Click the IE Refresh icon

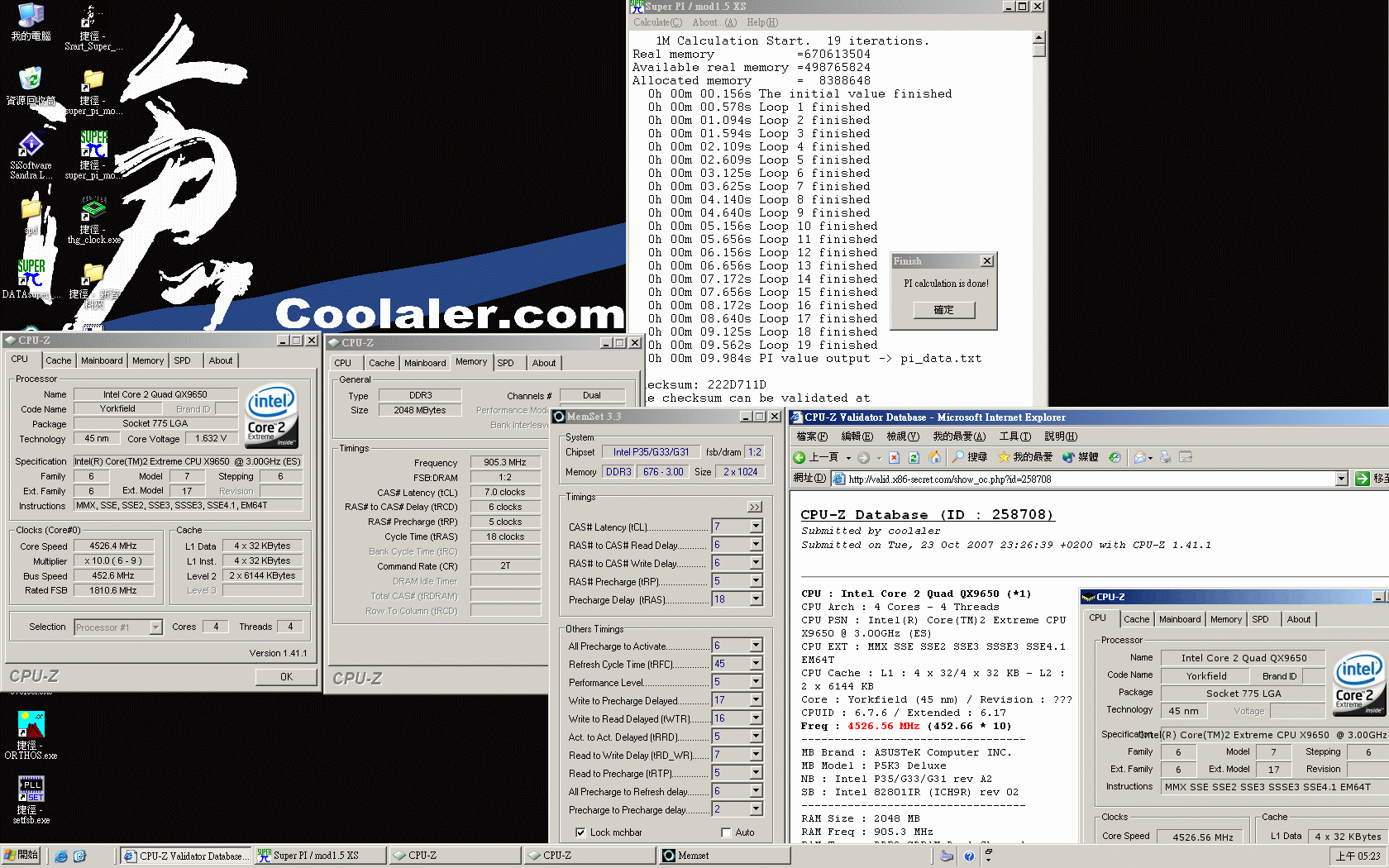[914, 457]
